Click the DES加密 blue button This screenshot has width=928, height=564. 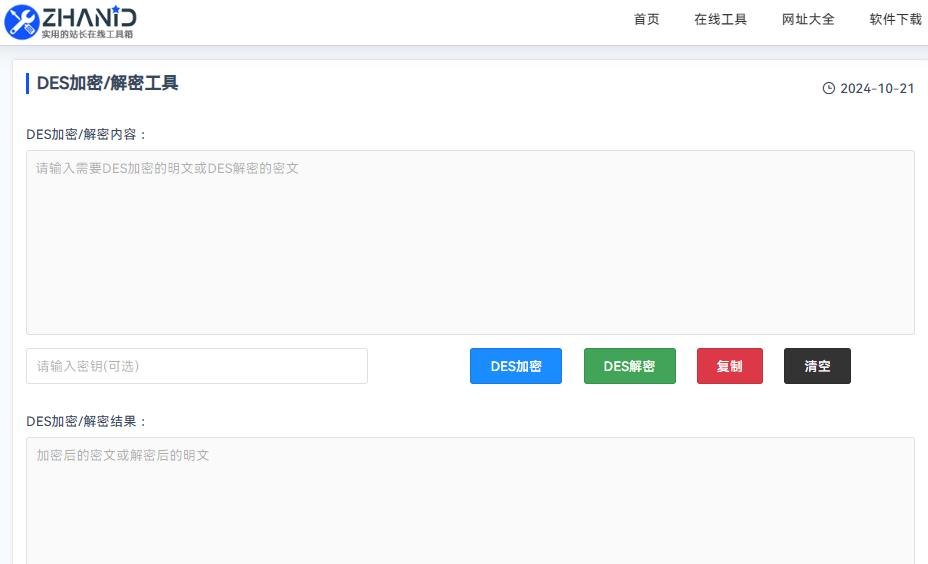516,366
